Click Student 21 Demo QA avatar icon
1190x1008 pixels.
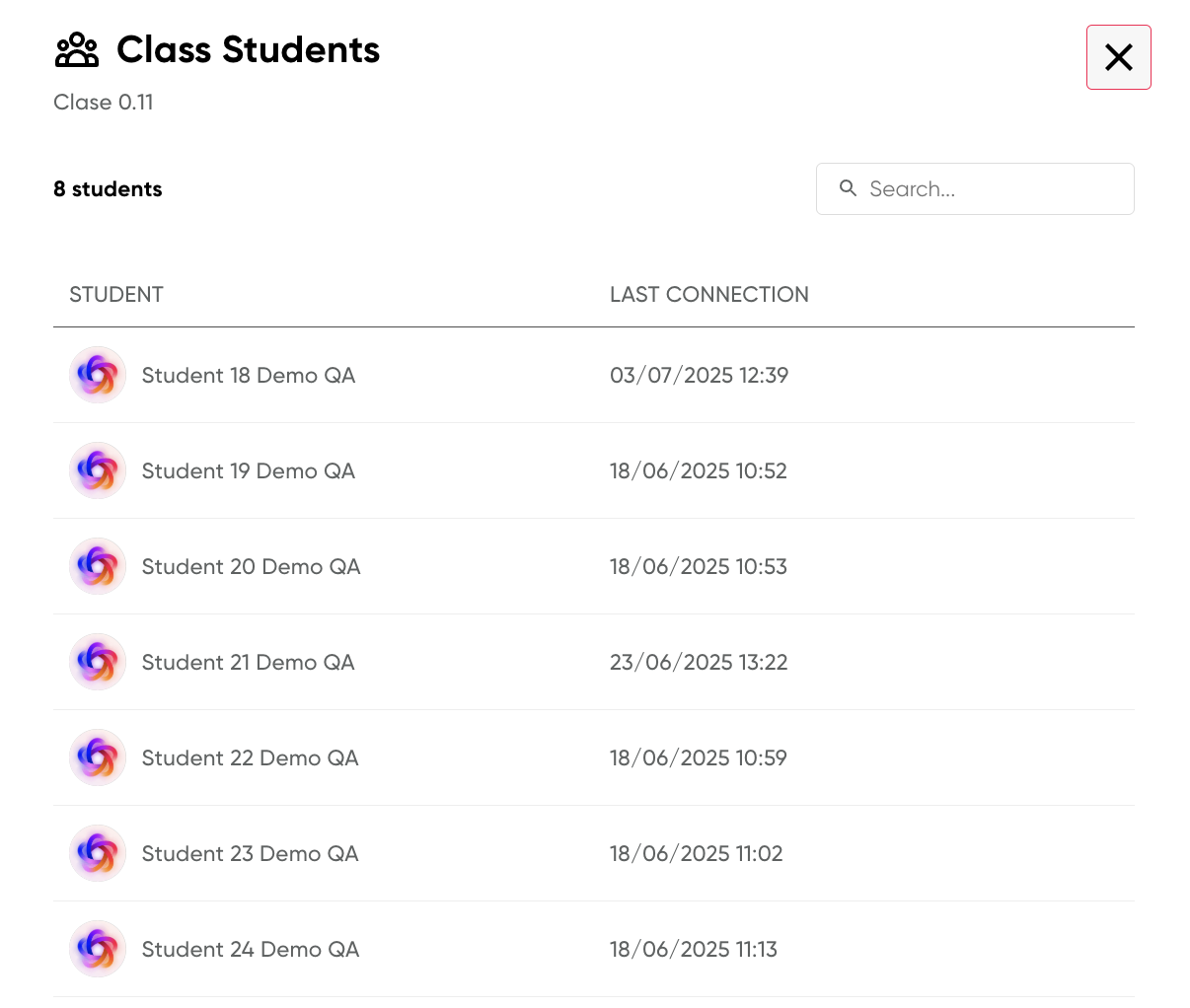98,662
